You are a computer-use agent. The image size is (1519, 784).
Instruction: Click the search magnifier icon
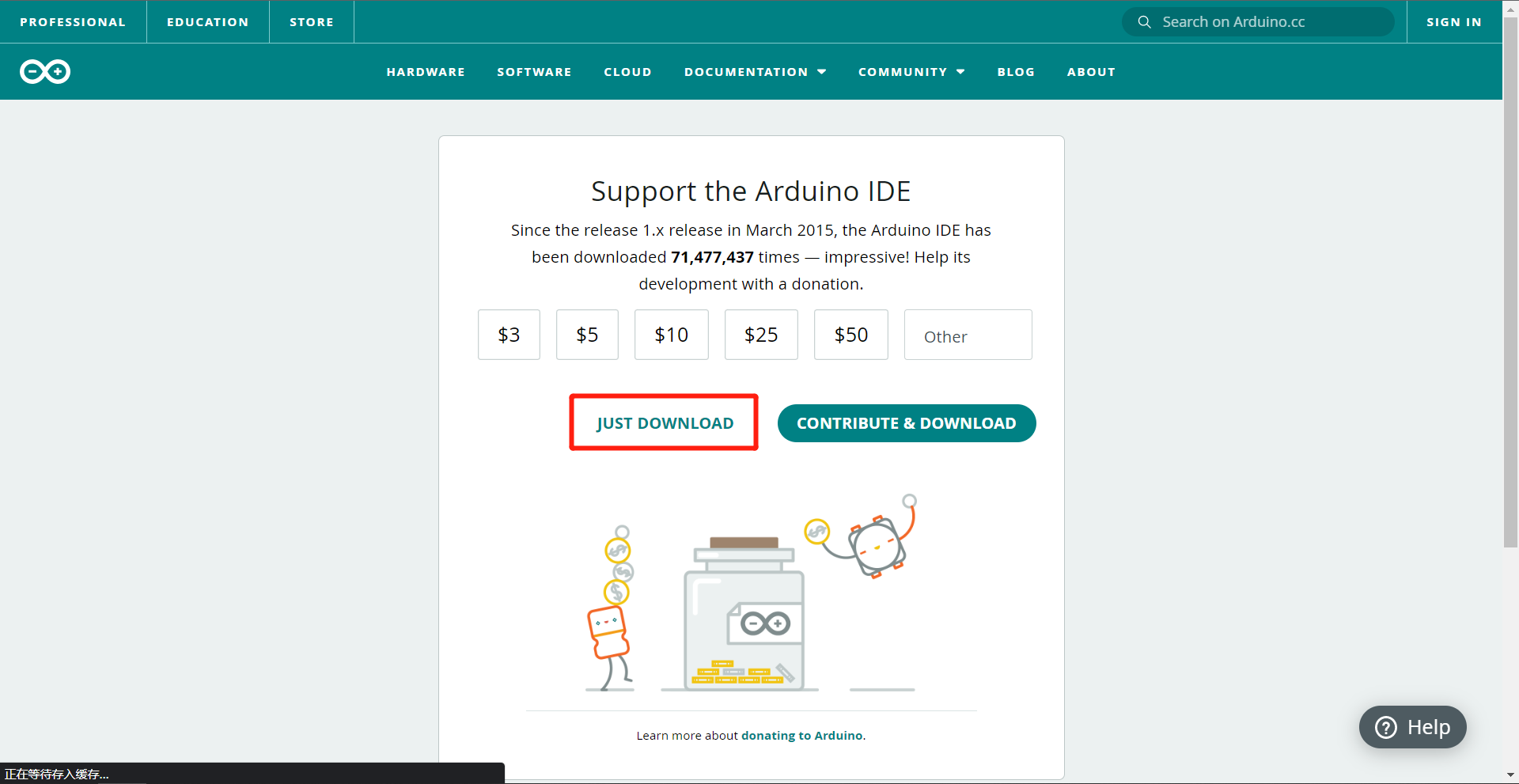pyautogui.click(x=1144, y=22)
